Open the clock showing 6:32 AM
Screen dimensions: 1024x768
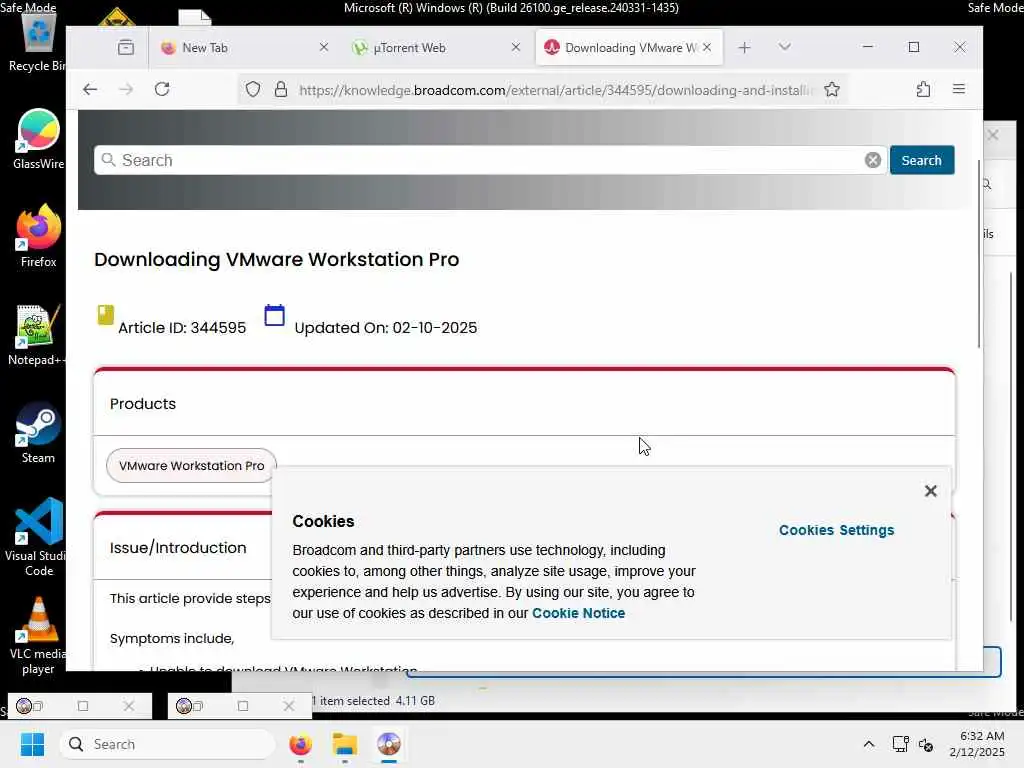point(977,744)
